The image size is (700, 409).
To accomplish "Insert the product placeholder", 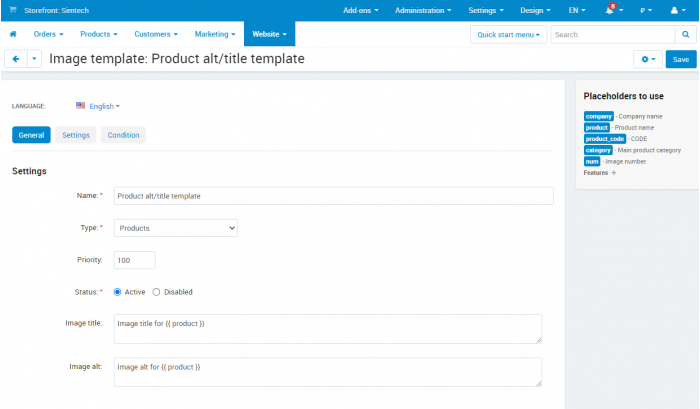I will 596,128.
